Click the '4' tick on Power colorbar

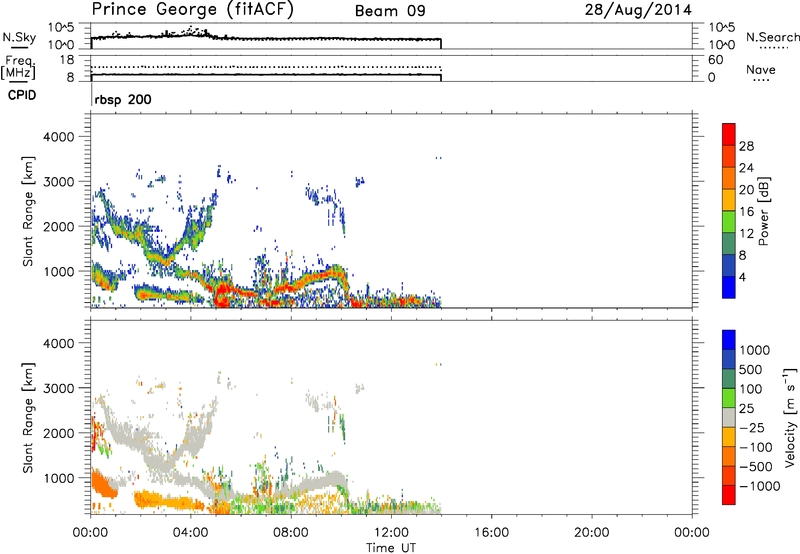pyautogui.click(x=742, y=277)
